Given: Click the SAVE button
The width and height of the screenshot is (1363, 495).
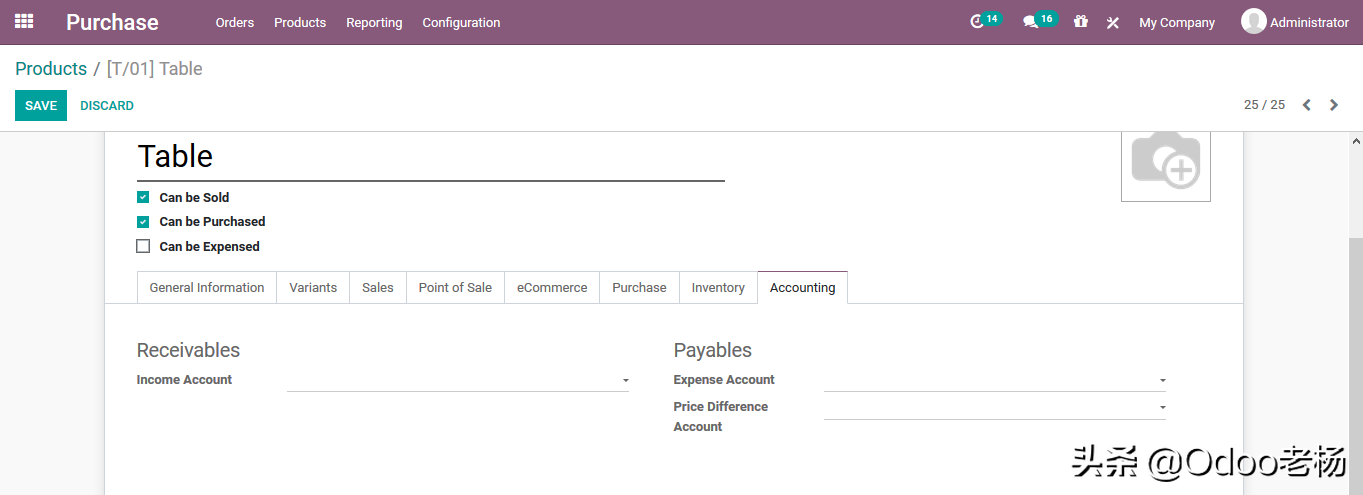Looking at the screenshot, I should click(41, 105).
